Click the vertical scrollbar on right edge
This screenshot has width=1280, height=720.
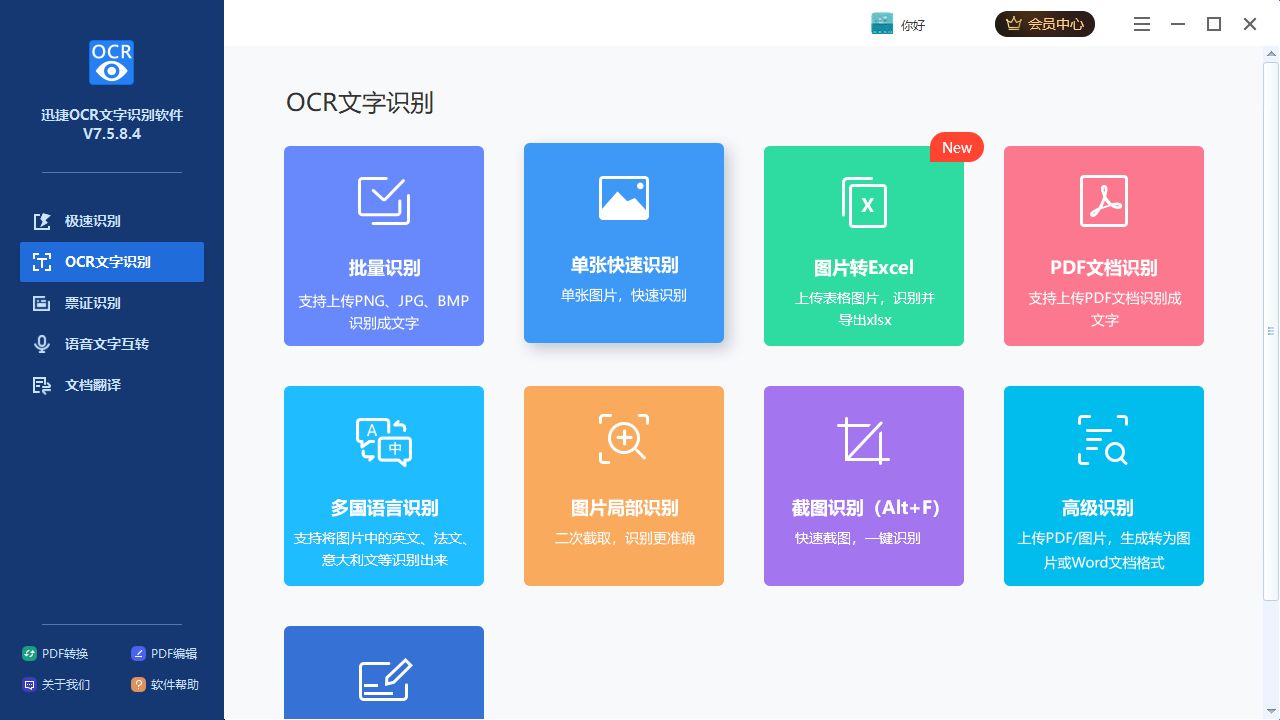(x=1271, y=330)
